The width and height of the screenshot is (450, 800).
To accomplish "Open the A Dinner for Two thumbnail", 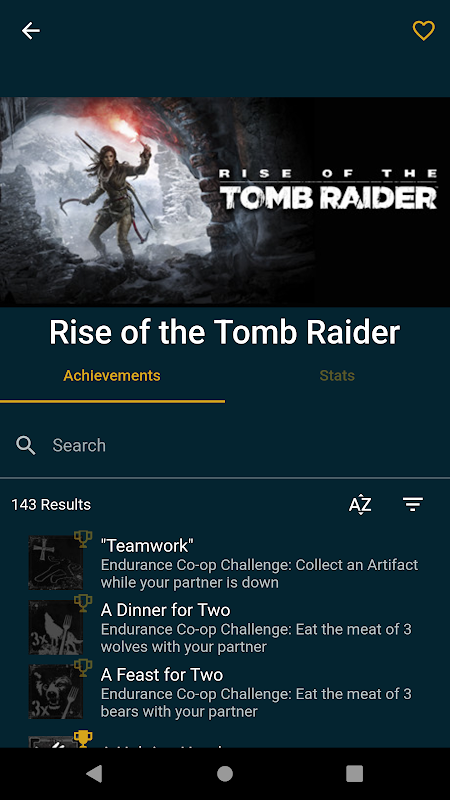I will coord(56,628).
